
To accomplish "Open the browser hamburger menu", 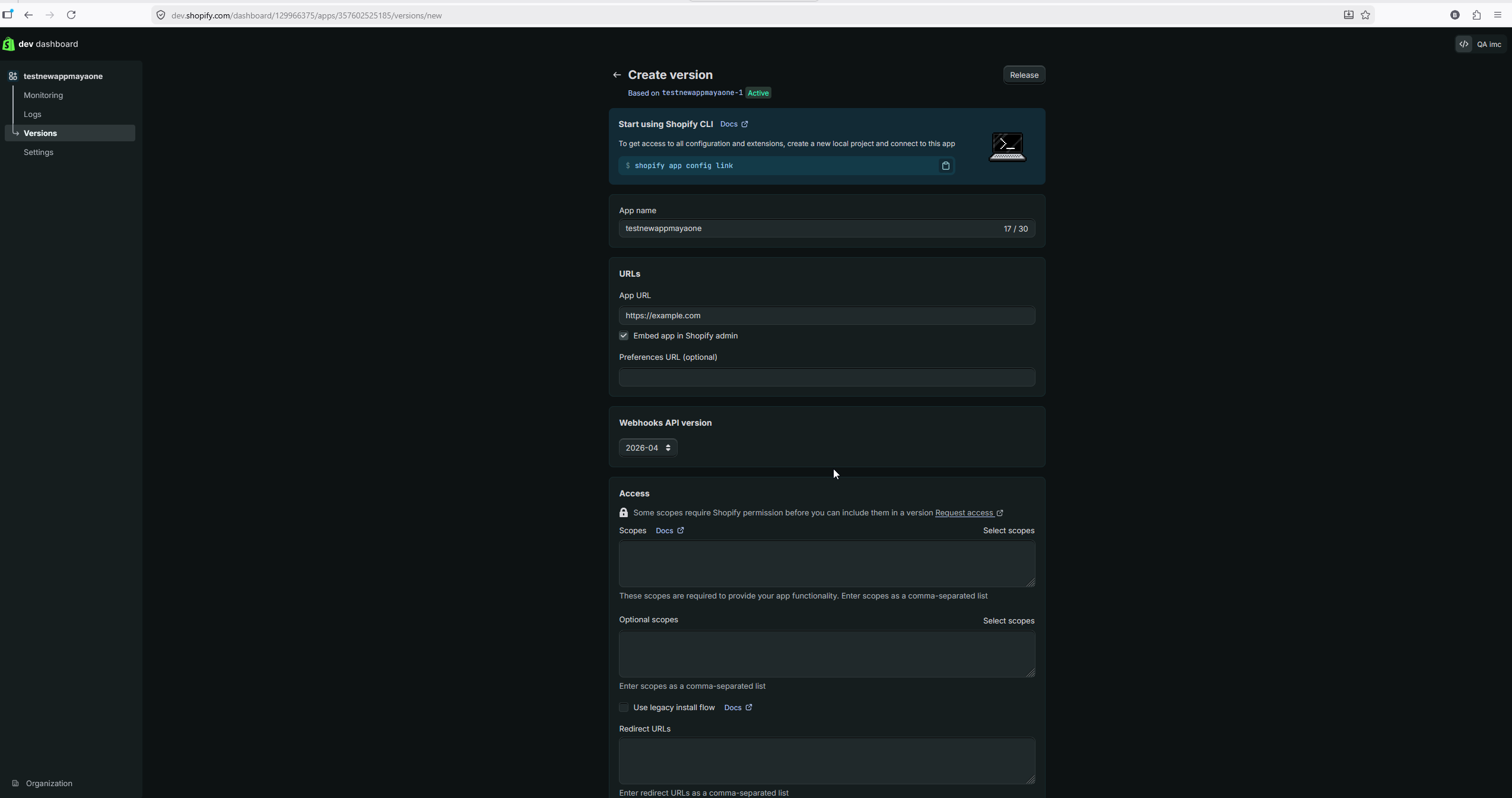I will pyautogui.click(x=1498, y=15).
